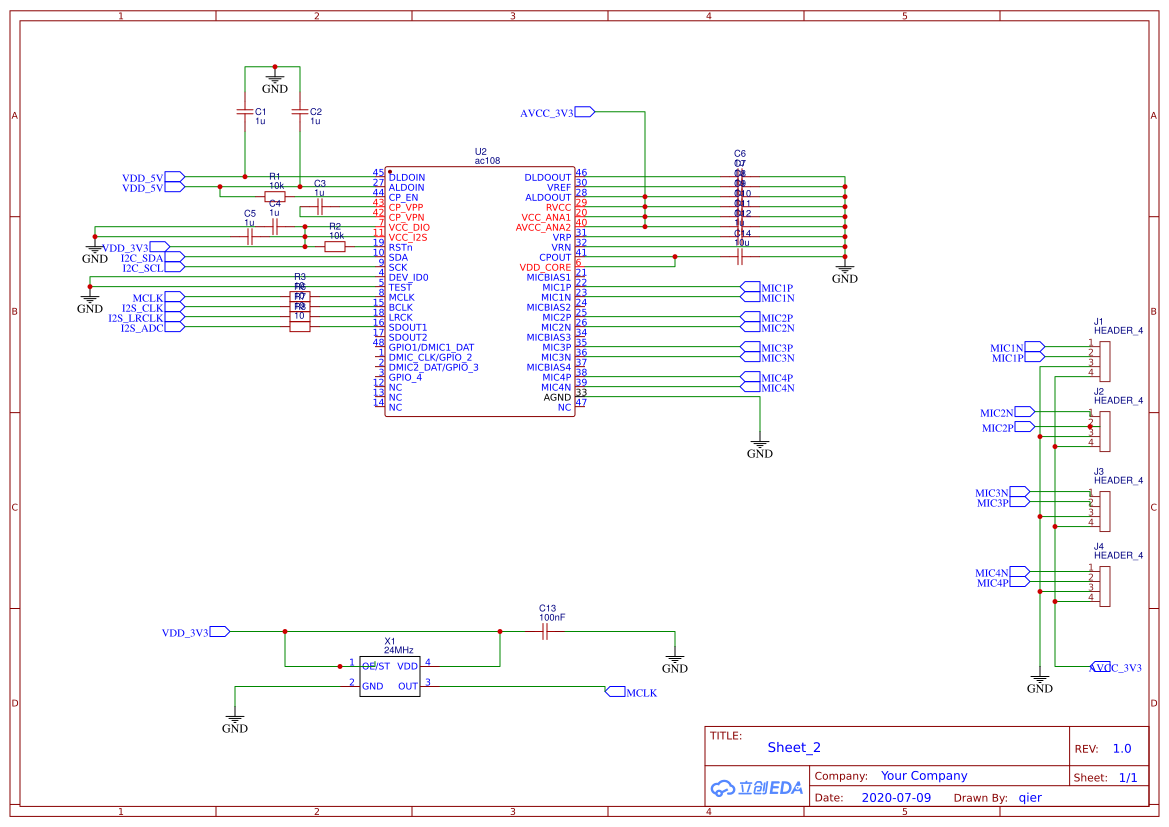This screenshot has height=827, width=1169.
Task: Click the C2 1u capacitor
Action: (x=300, y=112)
